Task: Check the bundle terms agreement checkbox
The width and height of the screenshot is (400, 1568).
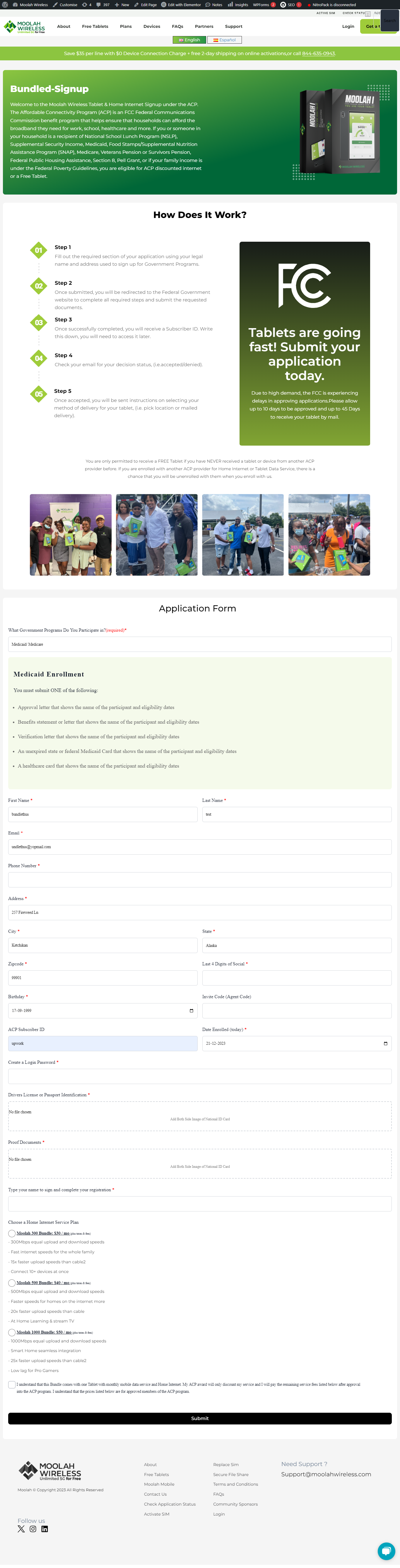Action: (x=12, y=1385)
